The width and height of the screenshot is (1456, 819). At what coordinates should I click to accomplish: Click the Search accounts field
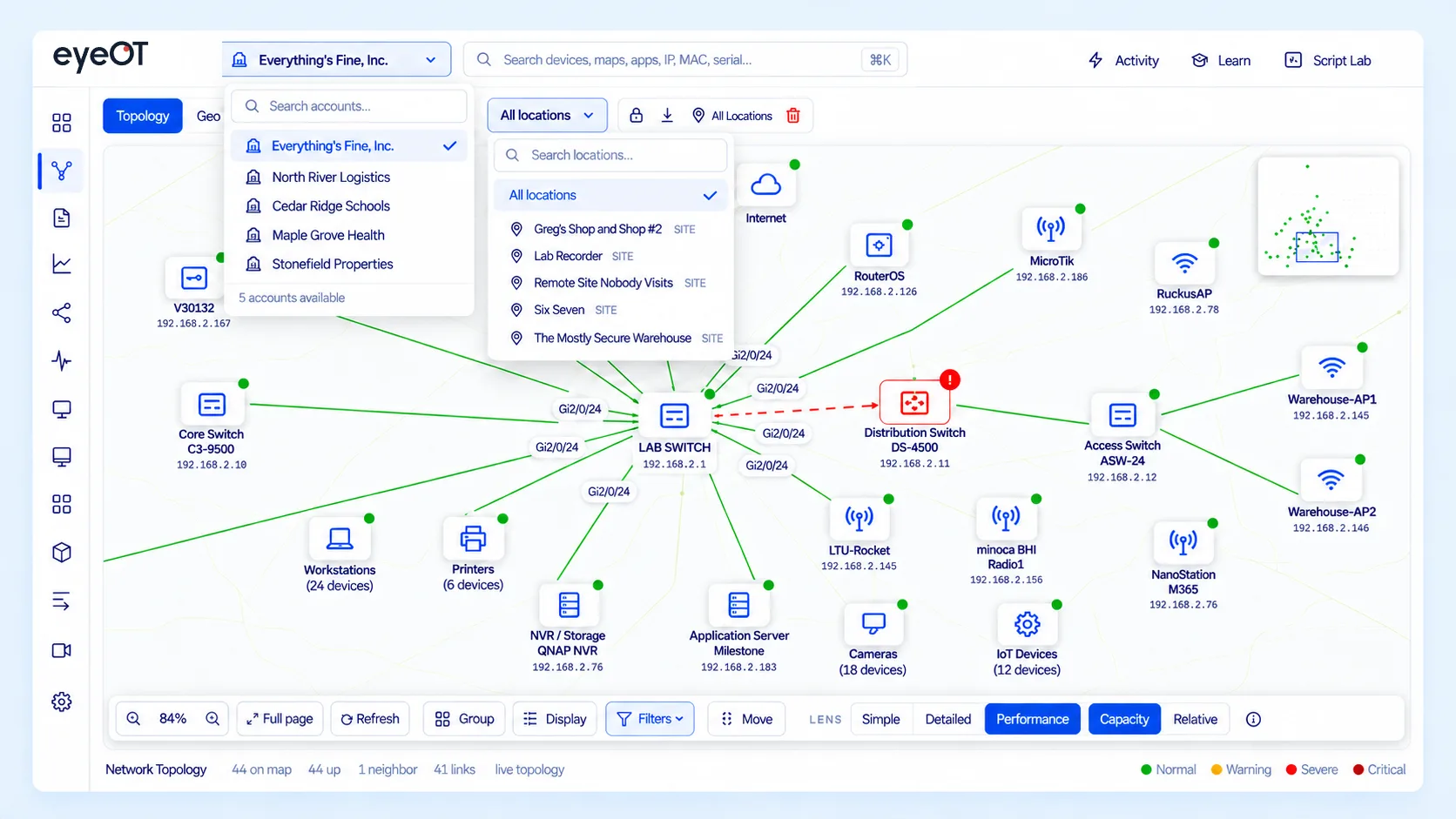[x=349, y=106]
